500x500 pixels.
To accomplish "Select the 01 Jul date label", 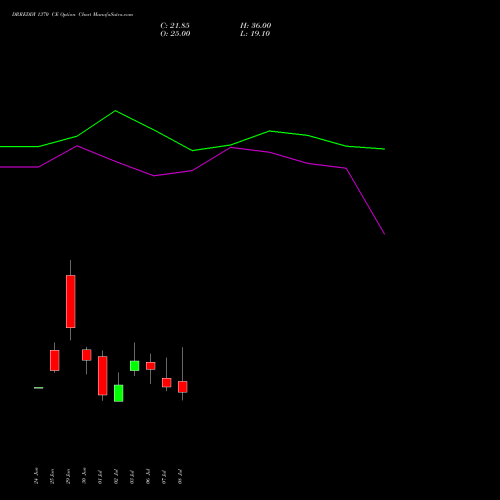I will [100, 476].
